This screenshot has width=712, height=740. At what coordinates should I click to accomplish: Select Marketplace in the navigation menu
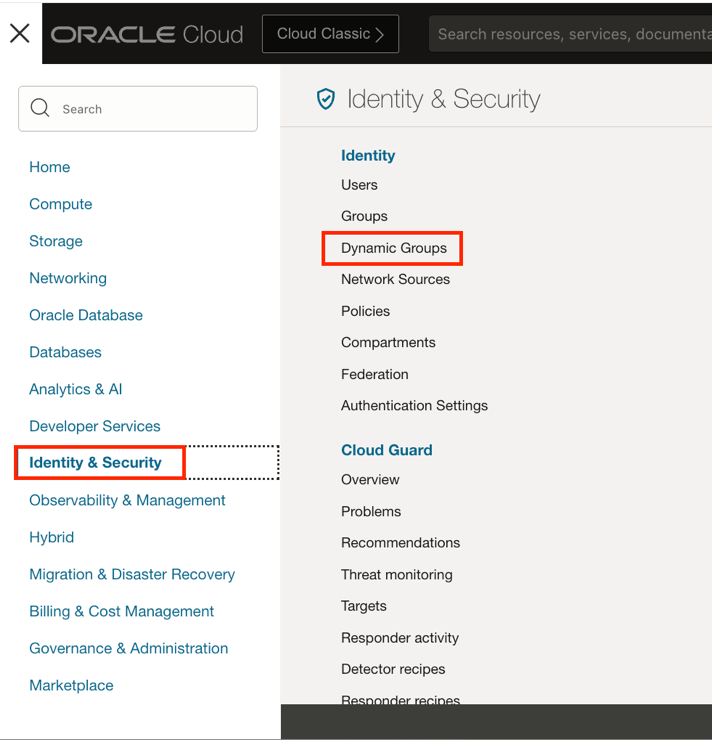pyautogui.click(x=71, y=685)
